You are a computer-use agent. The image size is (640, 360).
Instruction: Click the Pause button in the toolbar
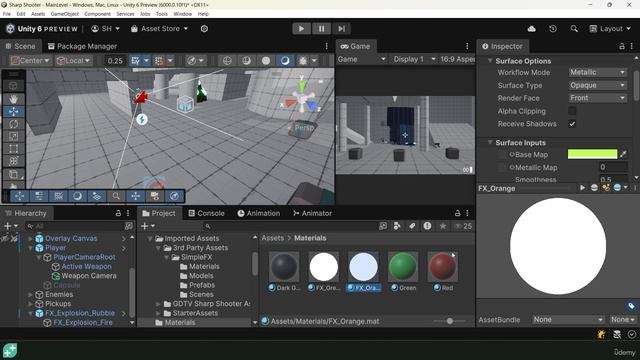tap(321, 29)
